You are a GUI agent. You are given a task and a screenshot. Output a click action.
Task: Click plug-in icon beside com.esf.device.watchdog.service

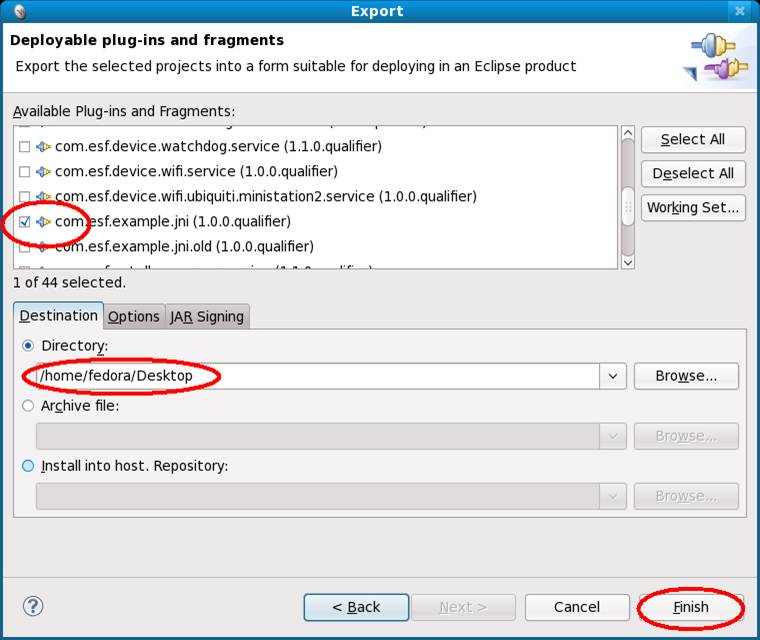44,146
